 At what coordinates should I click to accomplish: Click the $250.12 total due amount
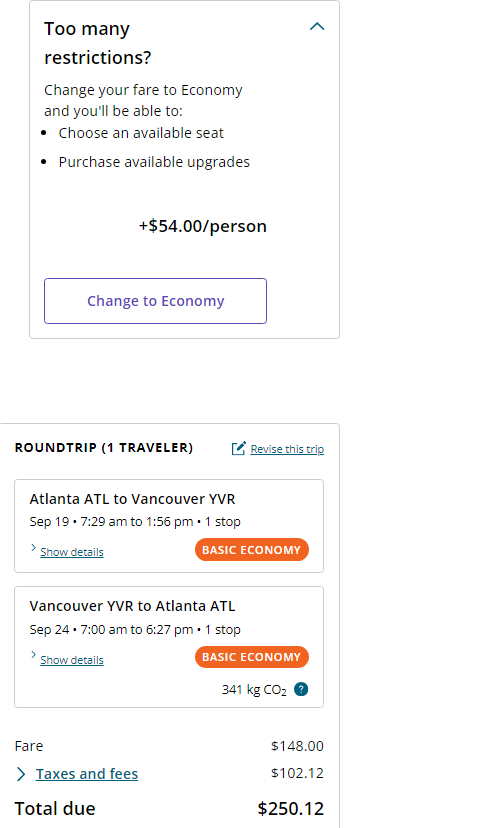[x=291, y=808]
